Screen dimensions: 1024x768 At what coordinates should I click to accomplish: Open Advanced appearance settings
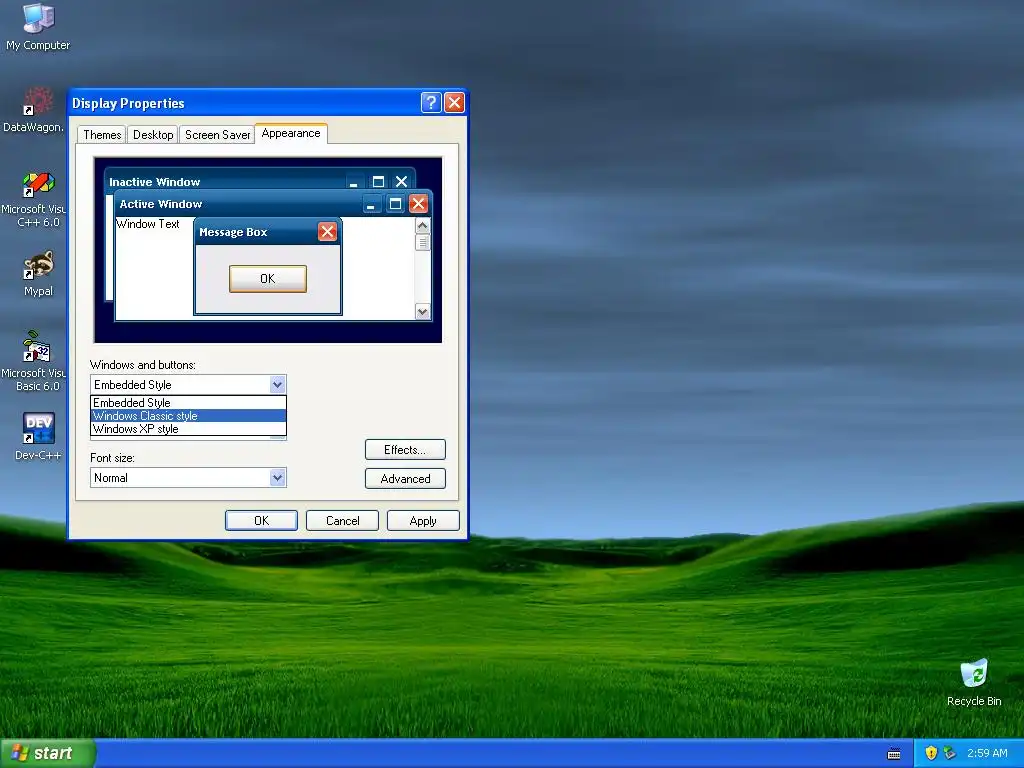coord(405,479)
